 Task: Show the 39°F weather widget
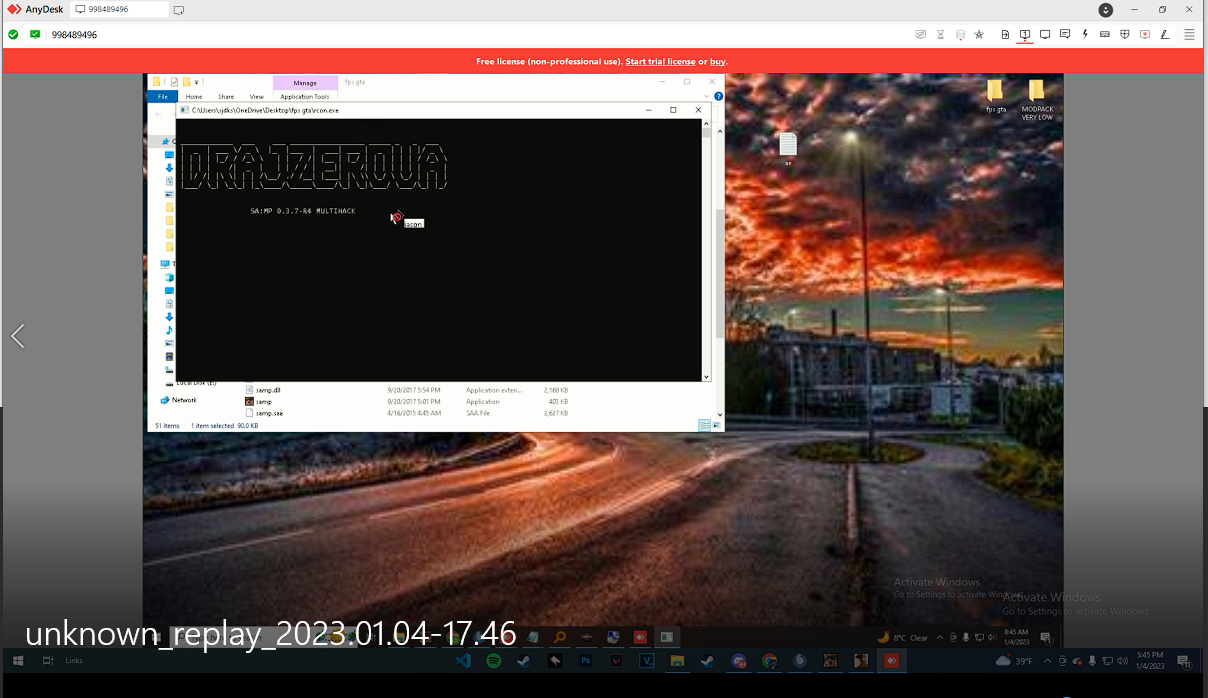(x=1015, y=661)
